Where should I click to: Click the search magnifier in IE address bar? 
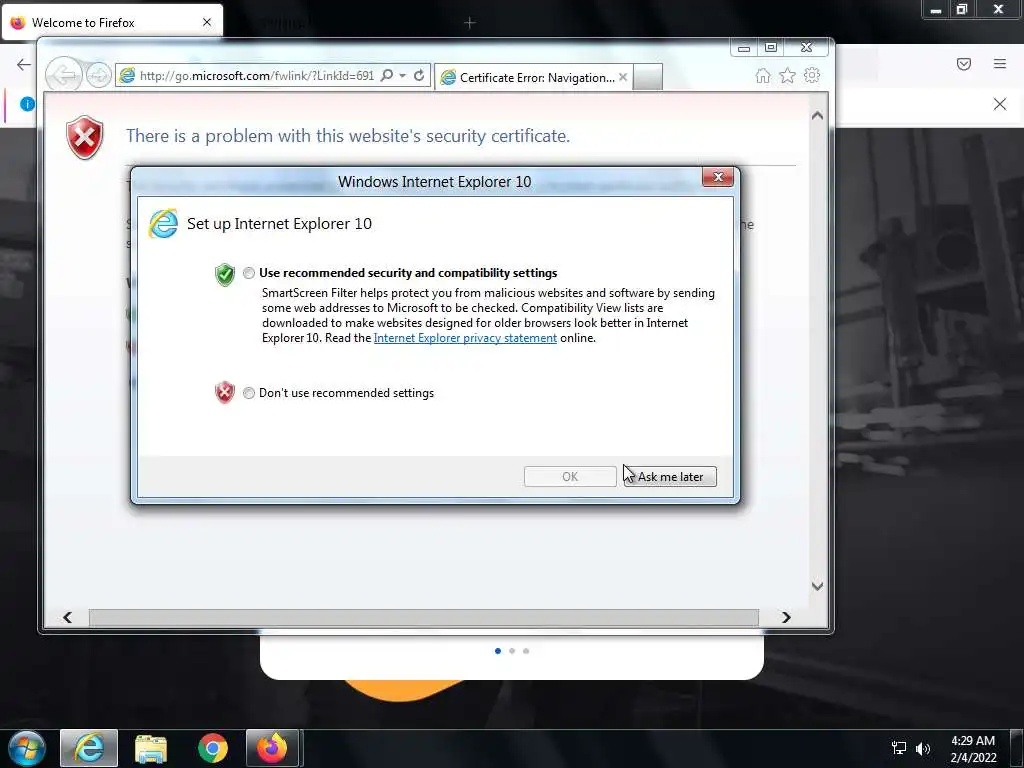(387, 75)
